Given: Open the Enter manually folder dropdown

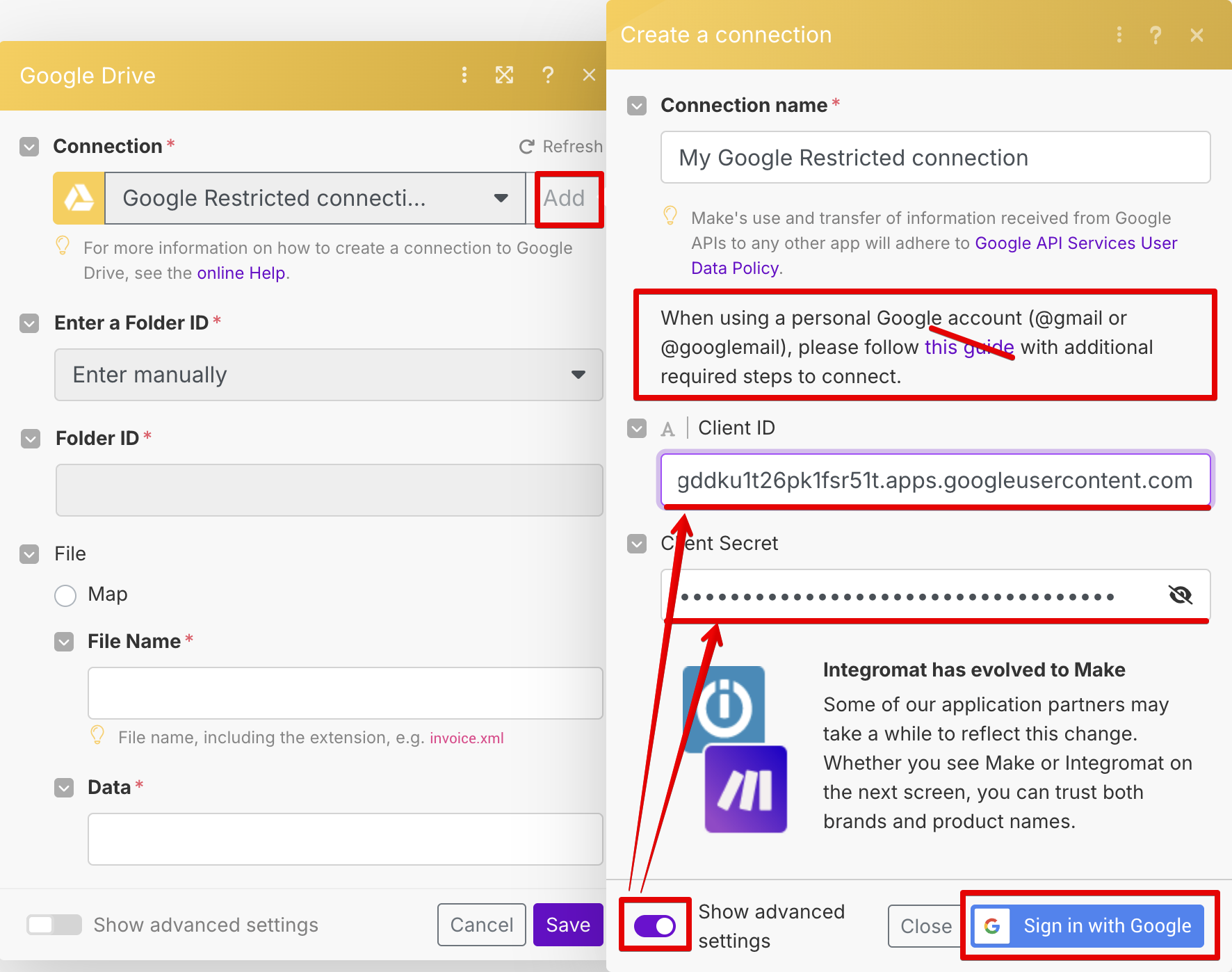Looking at the screenshot, I should click(328, 375).
